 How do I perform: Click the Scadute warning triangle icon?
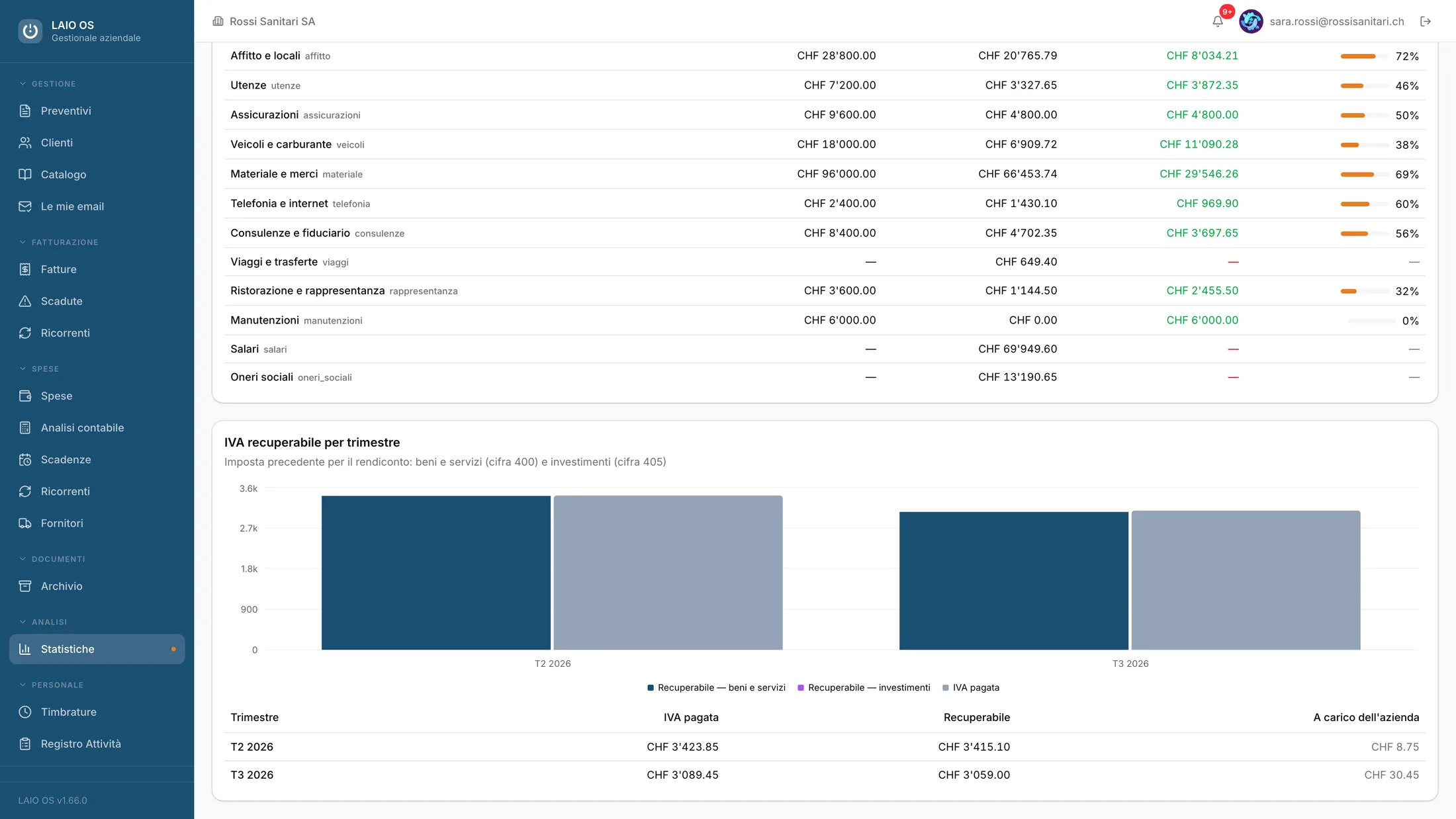point(25,301)
